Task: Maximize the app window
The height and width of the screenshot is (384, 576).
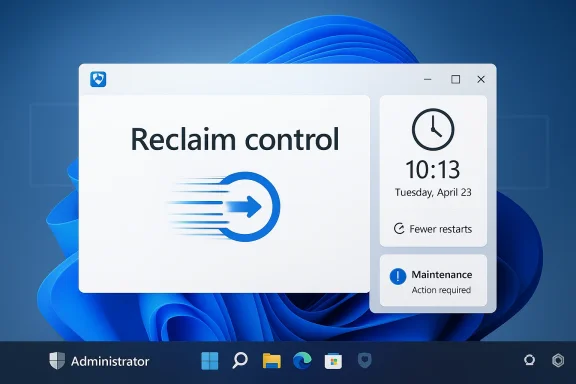Action: (x=456, y=79)
